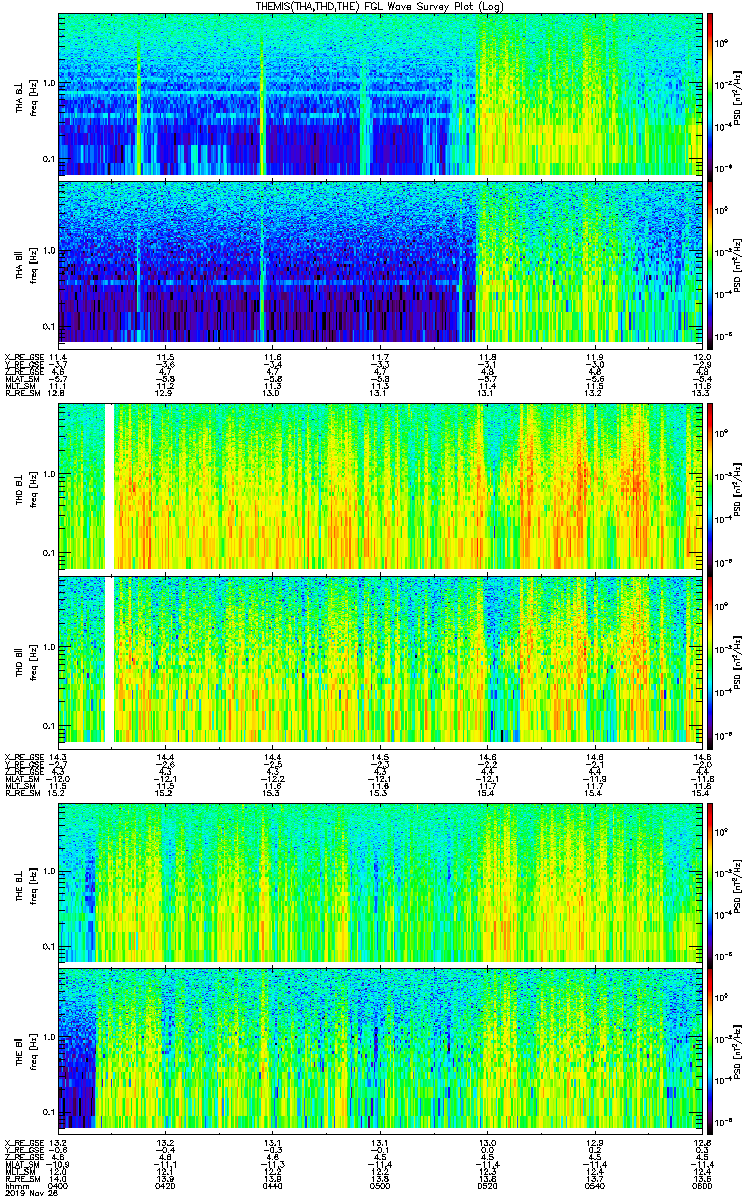Click the THE BII spectrogram panel
This screenshot has height=1200, width=750.
tap(380, 1052)
